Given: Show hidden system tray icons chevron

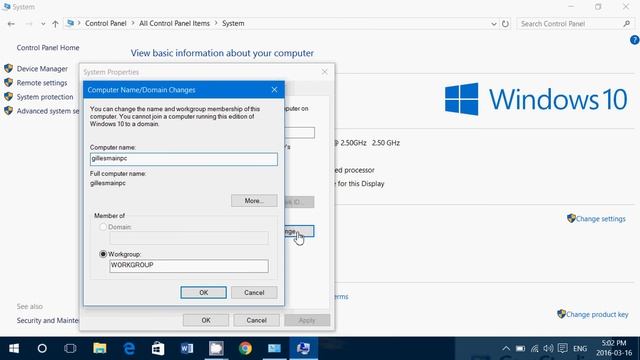Looking at the screenshot, I should [506, 348].
